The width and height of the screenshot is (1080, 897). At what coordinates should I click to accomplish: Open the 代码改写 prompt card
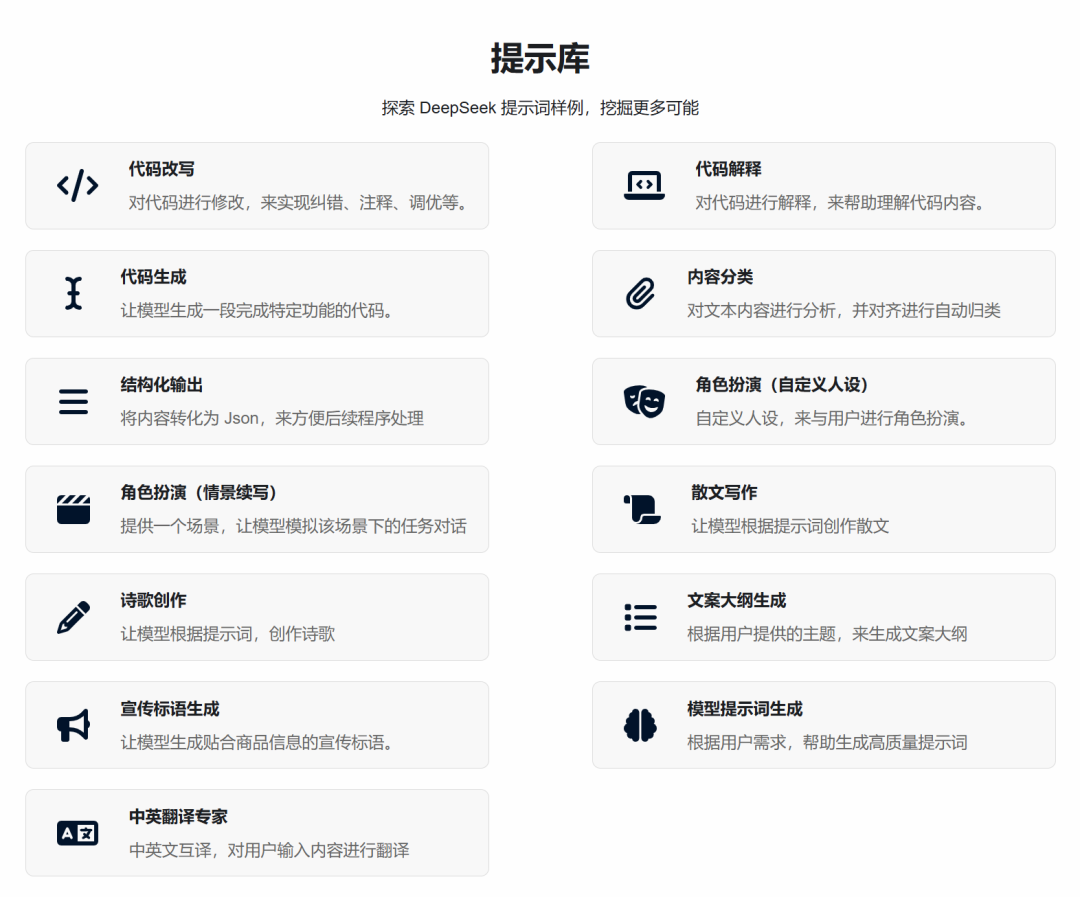point(257,185)
